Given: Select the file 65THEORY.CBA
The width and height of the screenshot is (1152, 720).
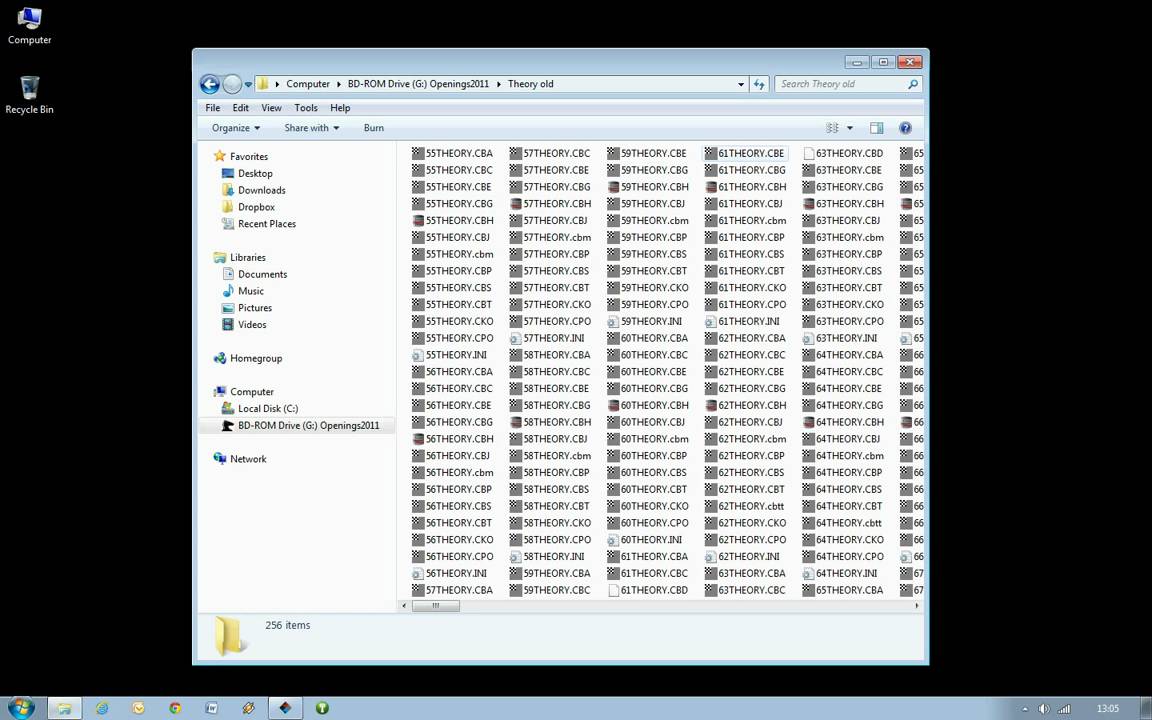Looking at the screenshot, I should point(843,590).
